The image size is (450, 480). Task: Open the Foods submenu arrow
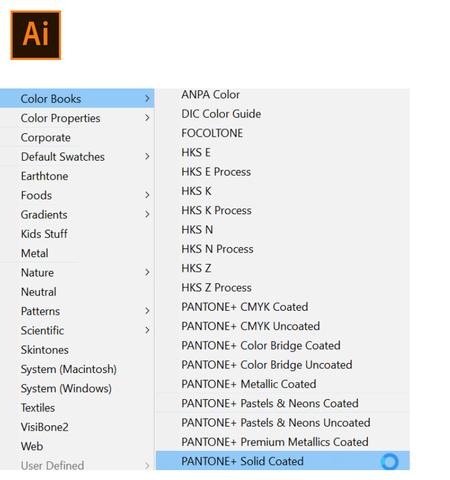pos(147,195)
